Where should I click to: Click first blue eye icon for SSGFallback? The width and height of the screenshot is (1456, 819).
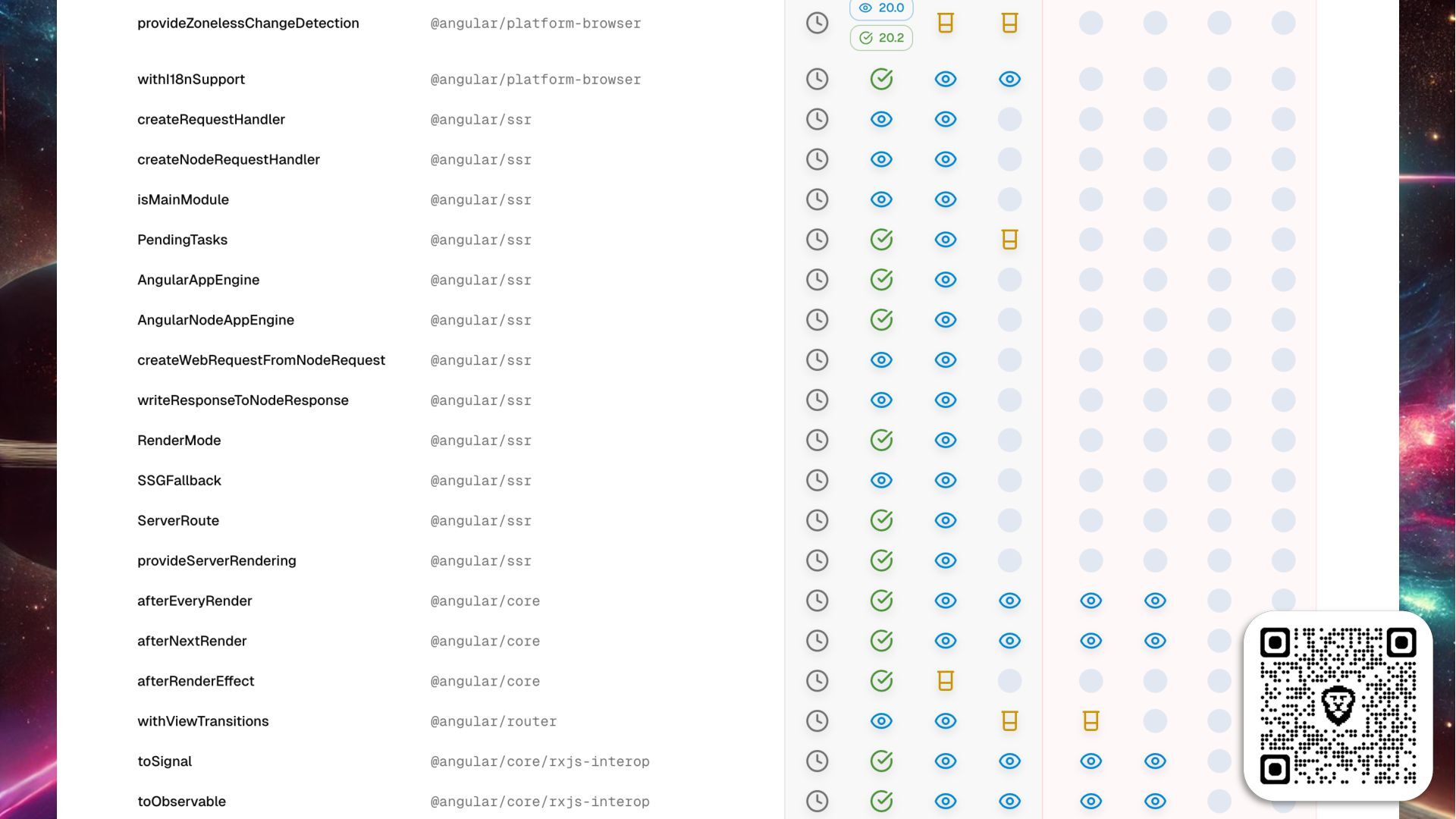pyautogui.click(x=881, y=480)
